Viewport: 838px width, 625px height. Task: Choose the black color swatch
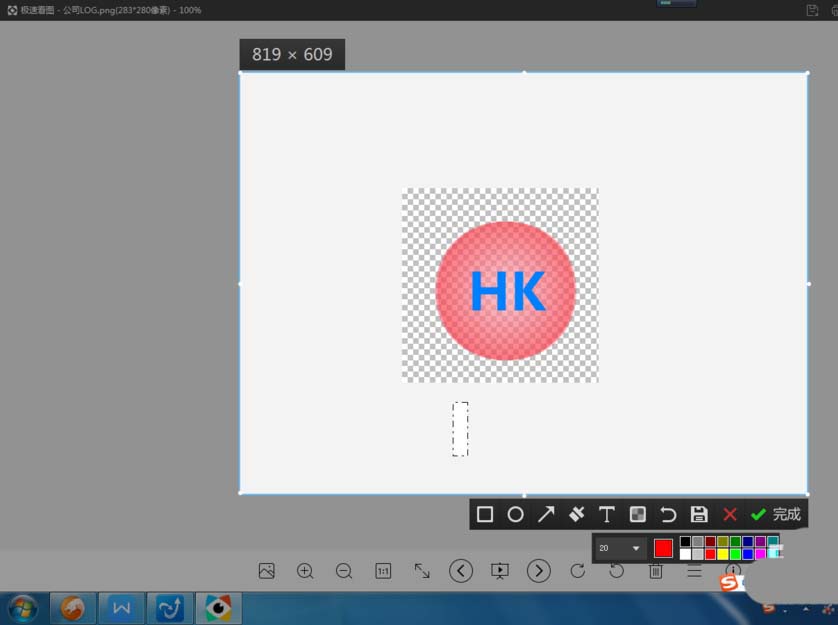click(x=685, y=542)
